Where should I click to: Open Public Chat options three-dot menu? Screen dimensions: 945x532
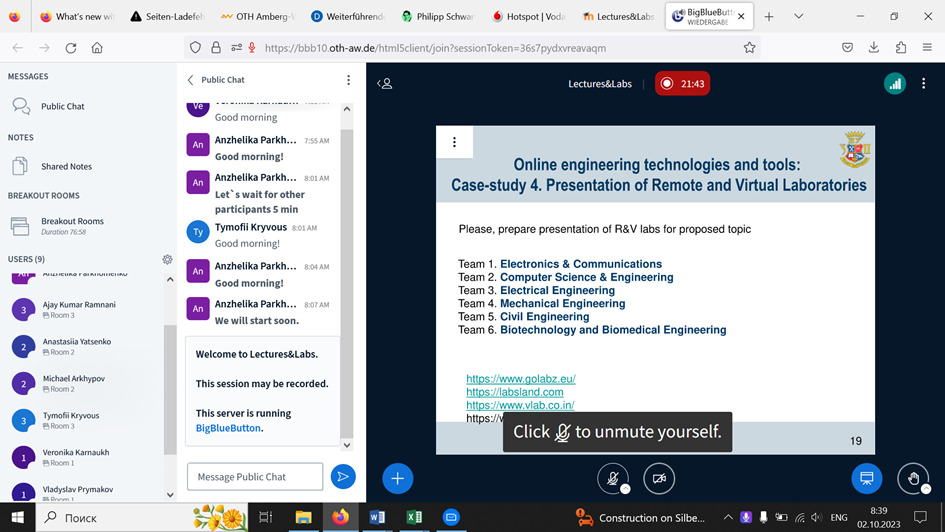point(348,80)
